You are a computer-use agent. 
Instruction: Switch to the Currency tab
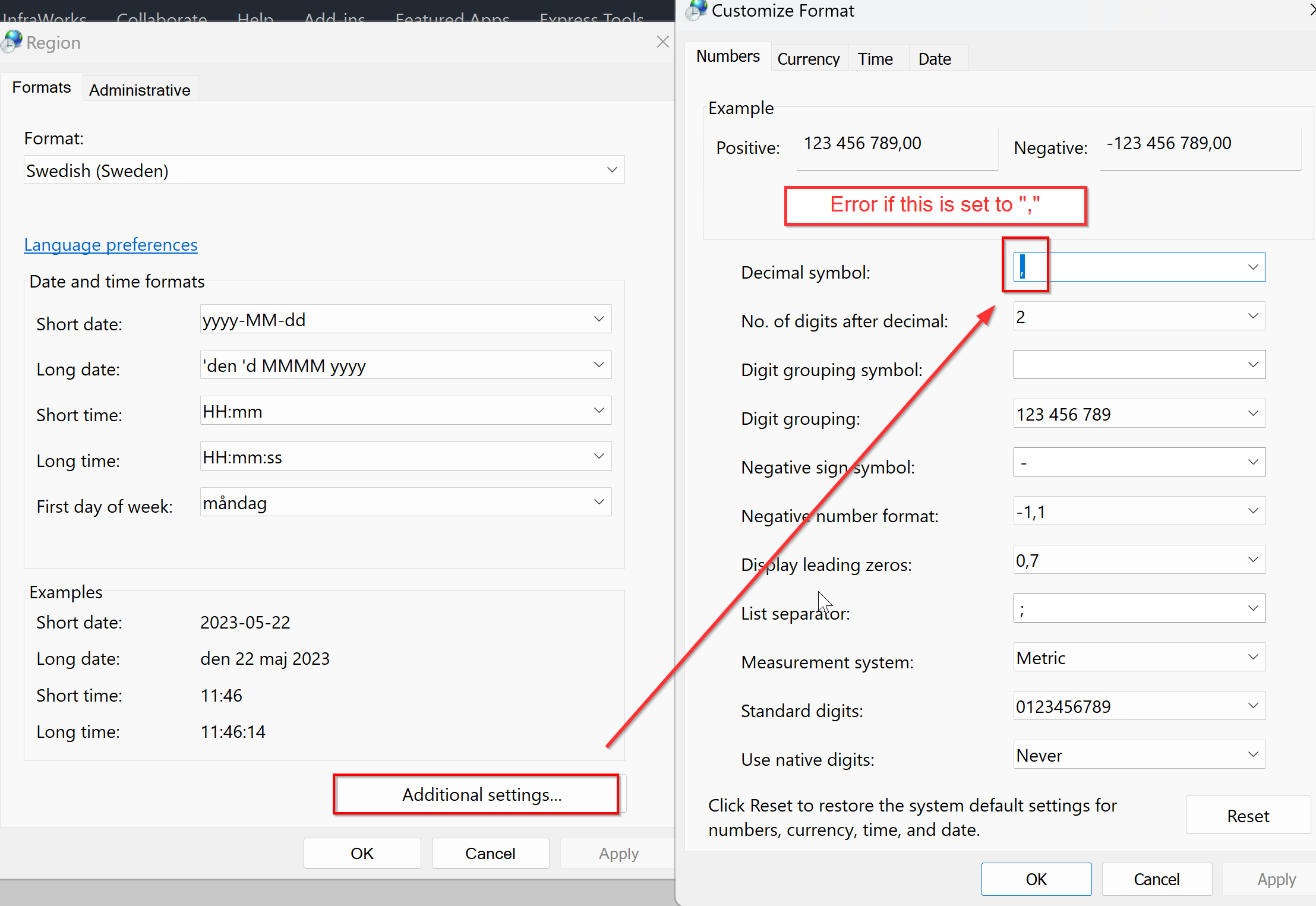(x=809, y=58)
